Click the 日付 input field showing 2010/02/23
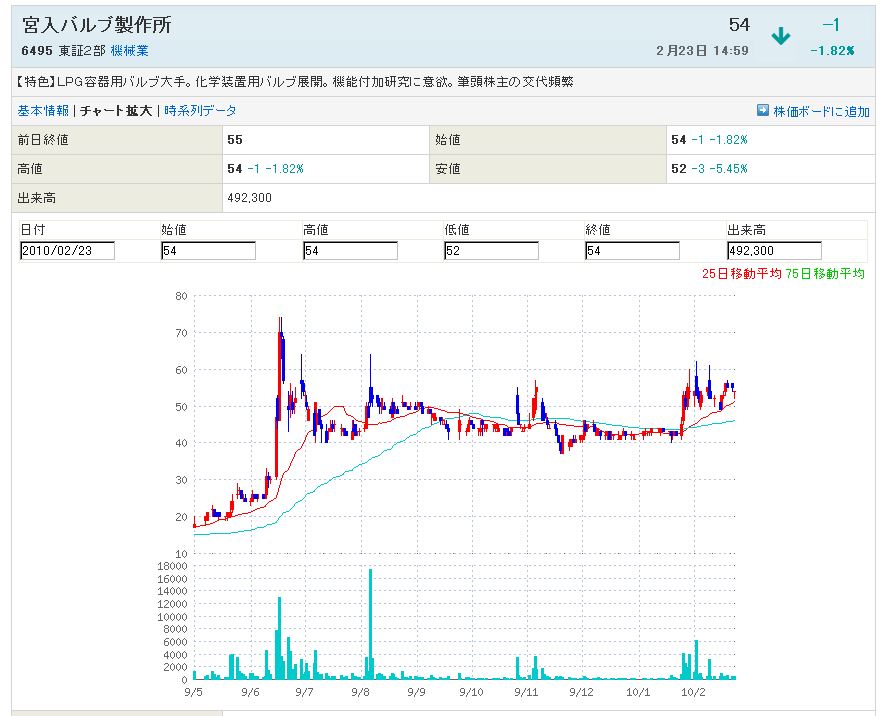Image resolution: width=886 pixels, height=716 pixels. (x=67, y=251)
